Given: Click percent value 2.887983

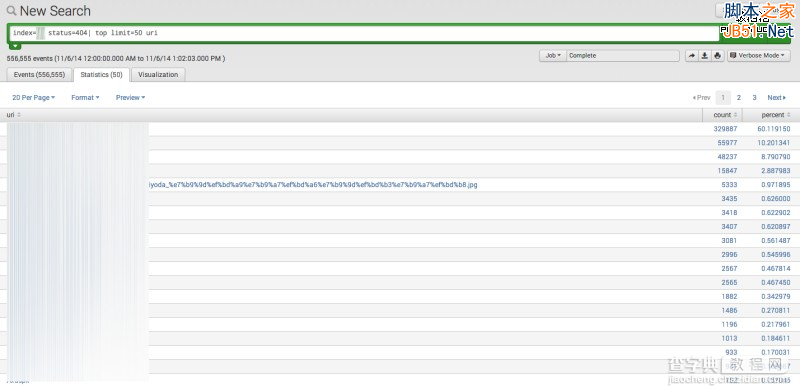Looking at the screenshot, I should [776, 170].
